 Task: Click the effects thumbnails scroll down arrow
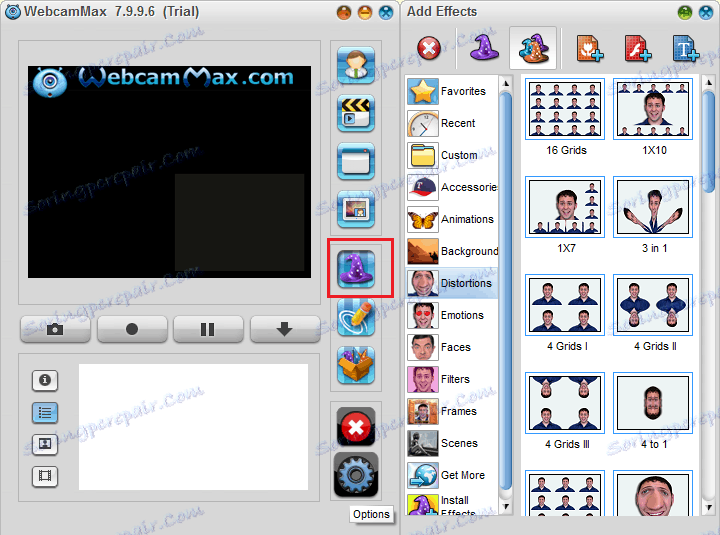[x=709, y=507]
